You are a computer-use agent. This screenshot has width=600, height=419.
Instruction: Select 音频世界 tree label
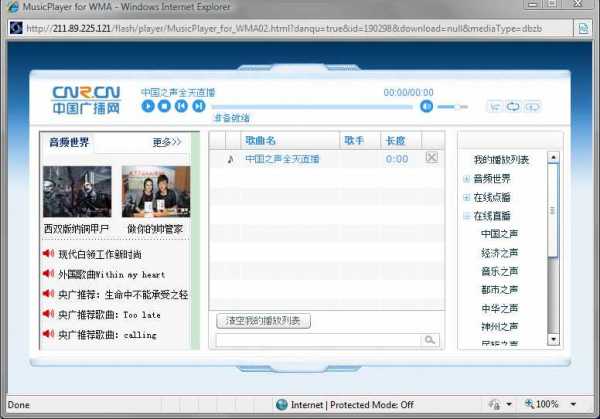[x=492, y=179]
